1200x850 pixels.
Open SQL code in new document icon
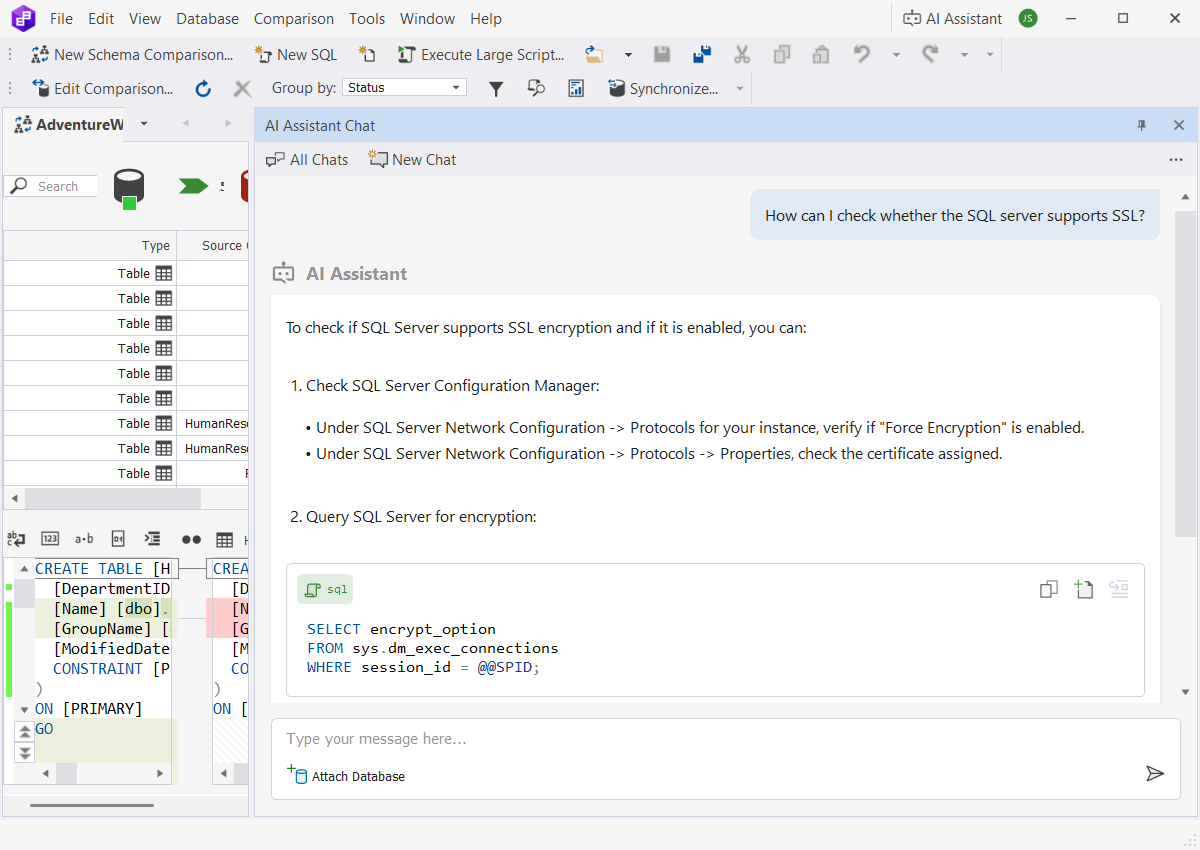1084,589
